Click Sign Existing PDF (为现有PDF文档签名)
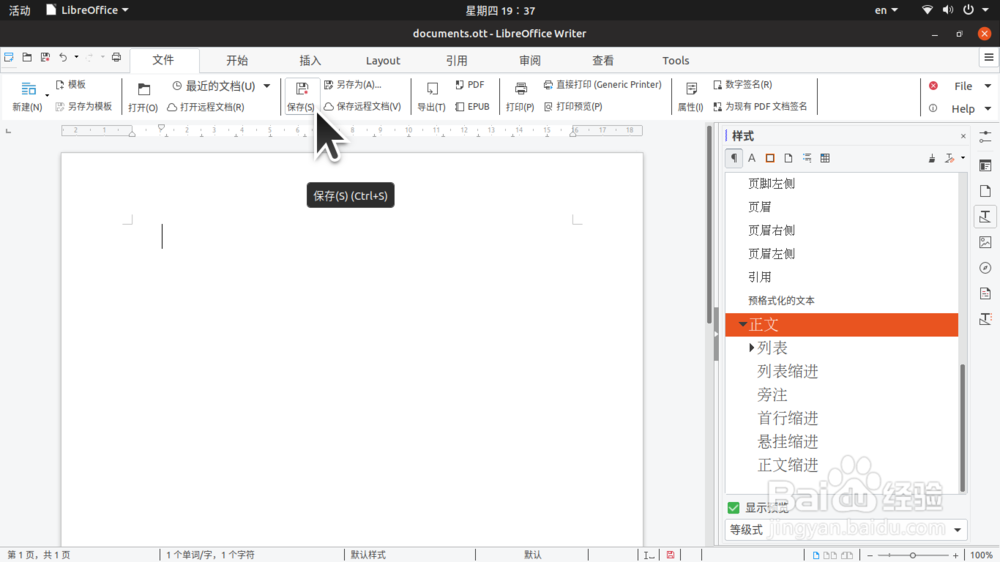Screen dimensions: 1000x562 coord(760,107)
